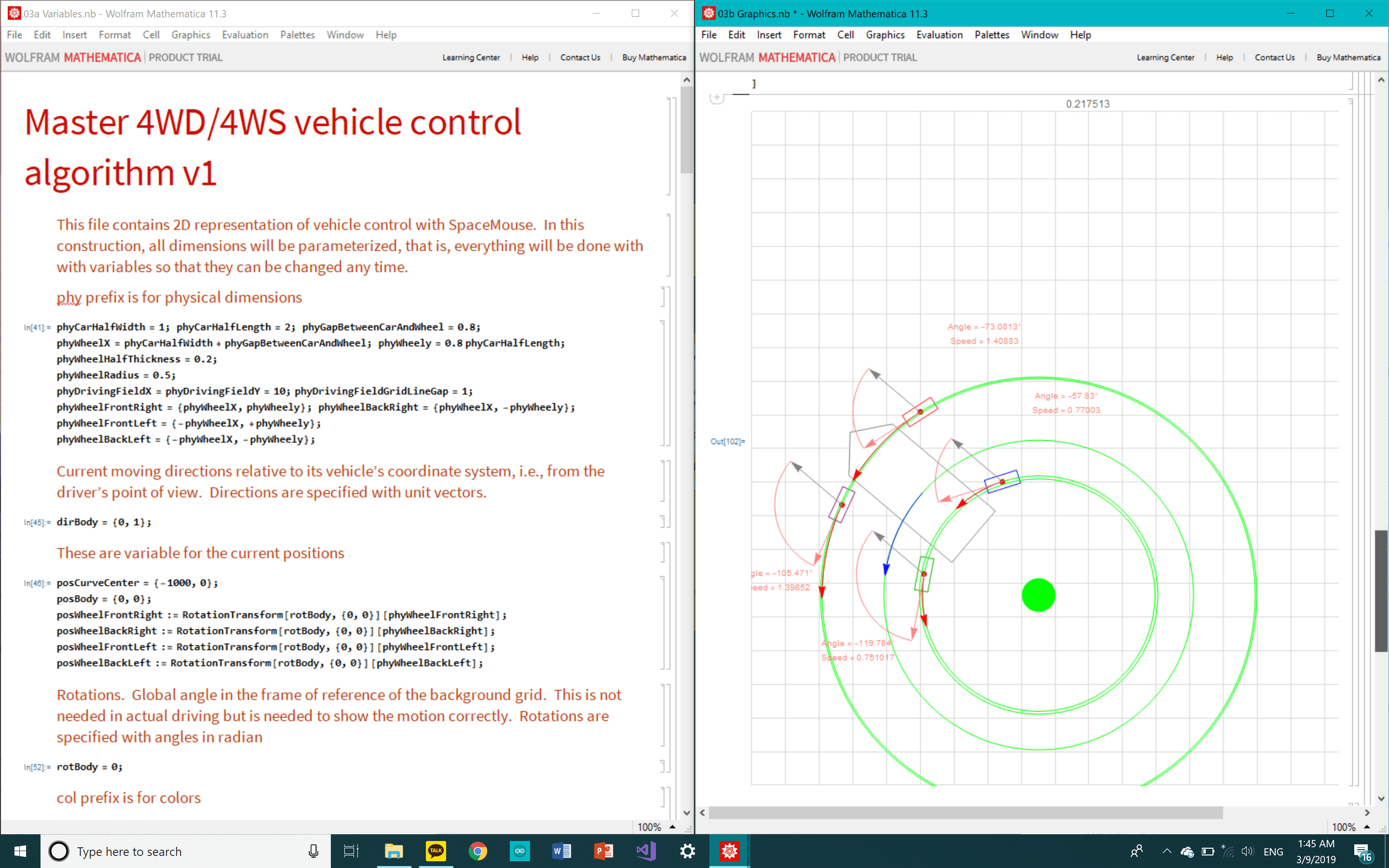Click the Mathematica icon on the taskbar
This screenshot has height=868, width=1389.
[730, 851]
